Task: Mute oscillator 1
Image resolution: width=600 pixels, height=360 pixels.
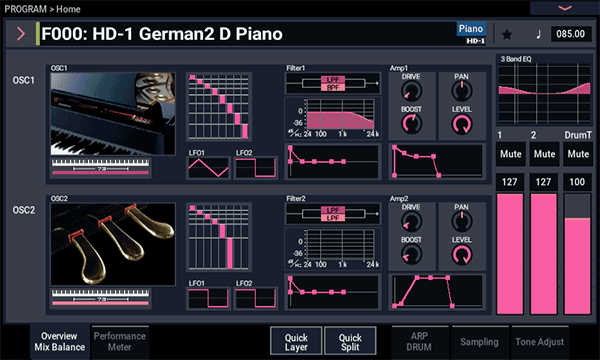Action: tap(511, 154)
